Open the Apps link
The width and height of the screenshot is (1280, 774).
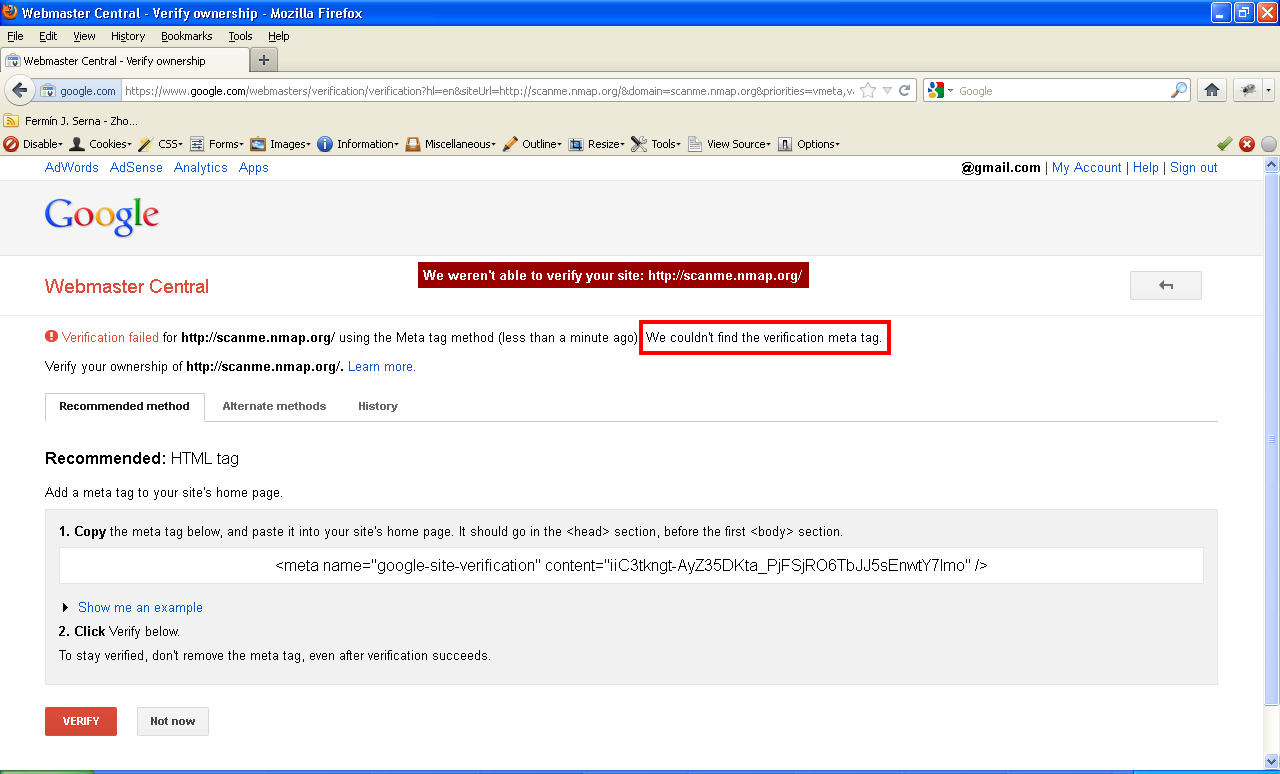254,168
